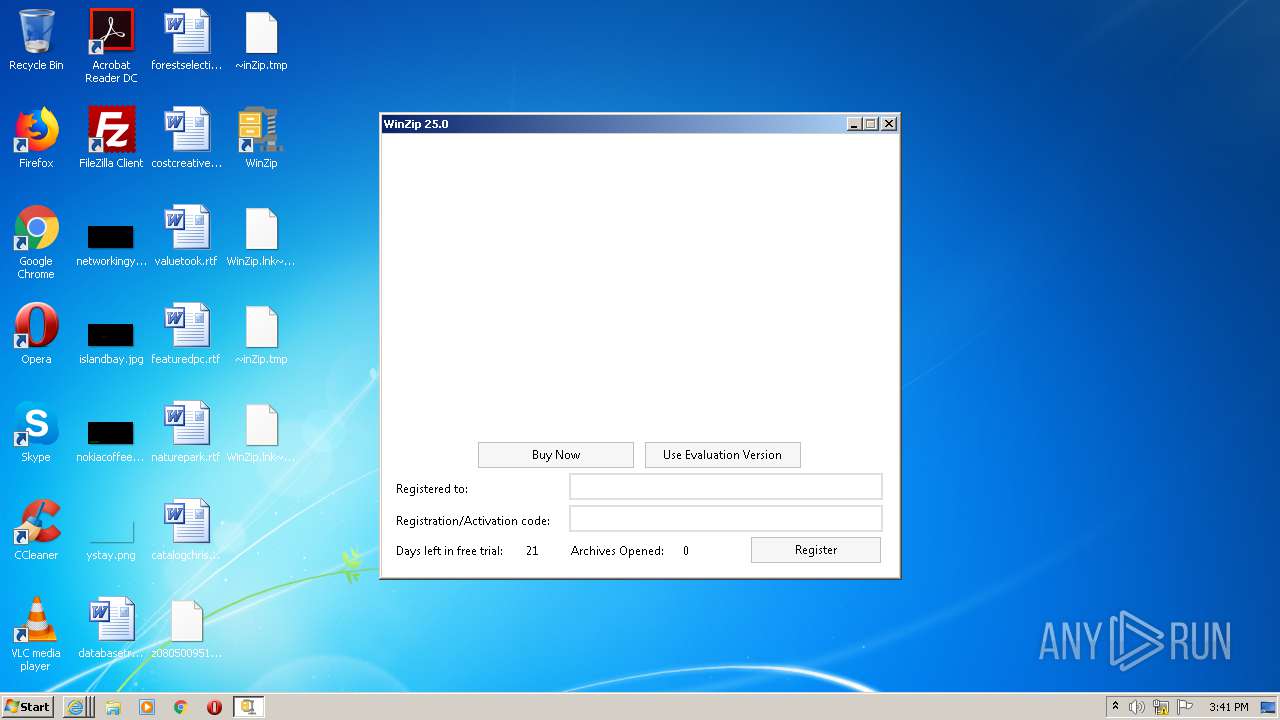Focus the Registration/Activation code field
Screen dimensions: 1280x720
[x=726, y=519]
